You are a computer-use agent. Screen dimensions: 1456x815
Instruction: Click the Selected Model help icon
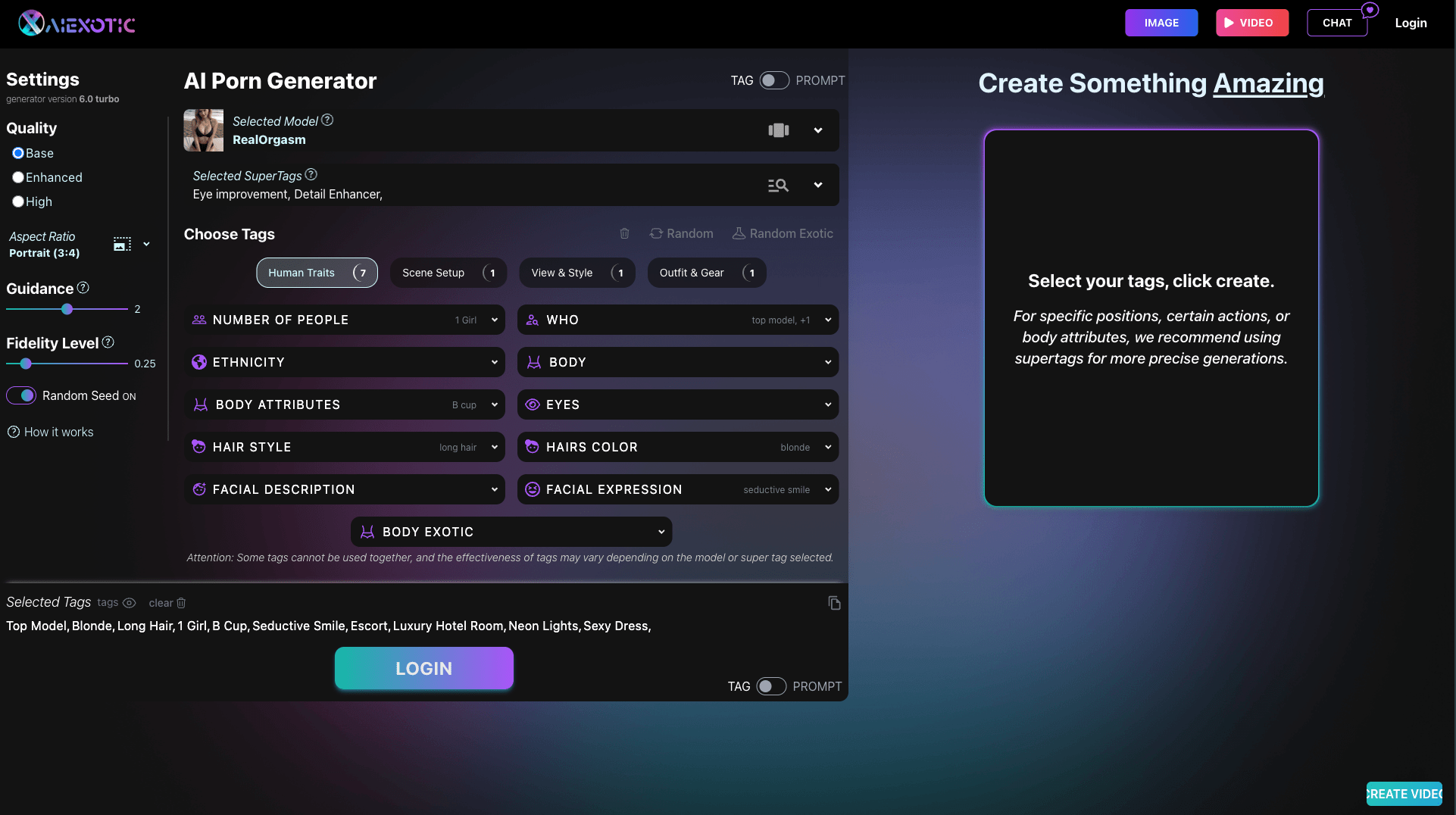(x=327, y=120)
